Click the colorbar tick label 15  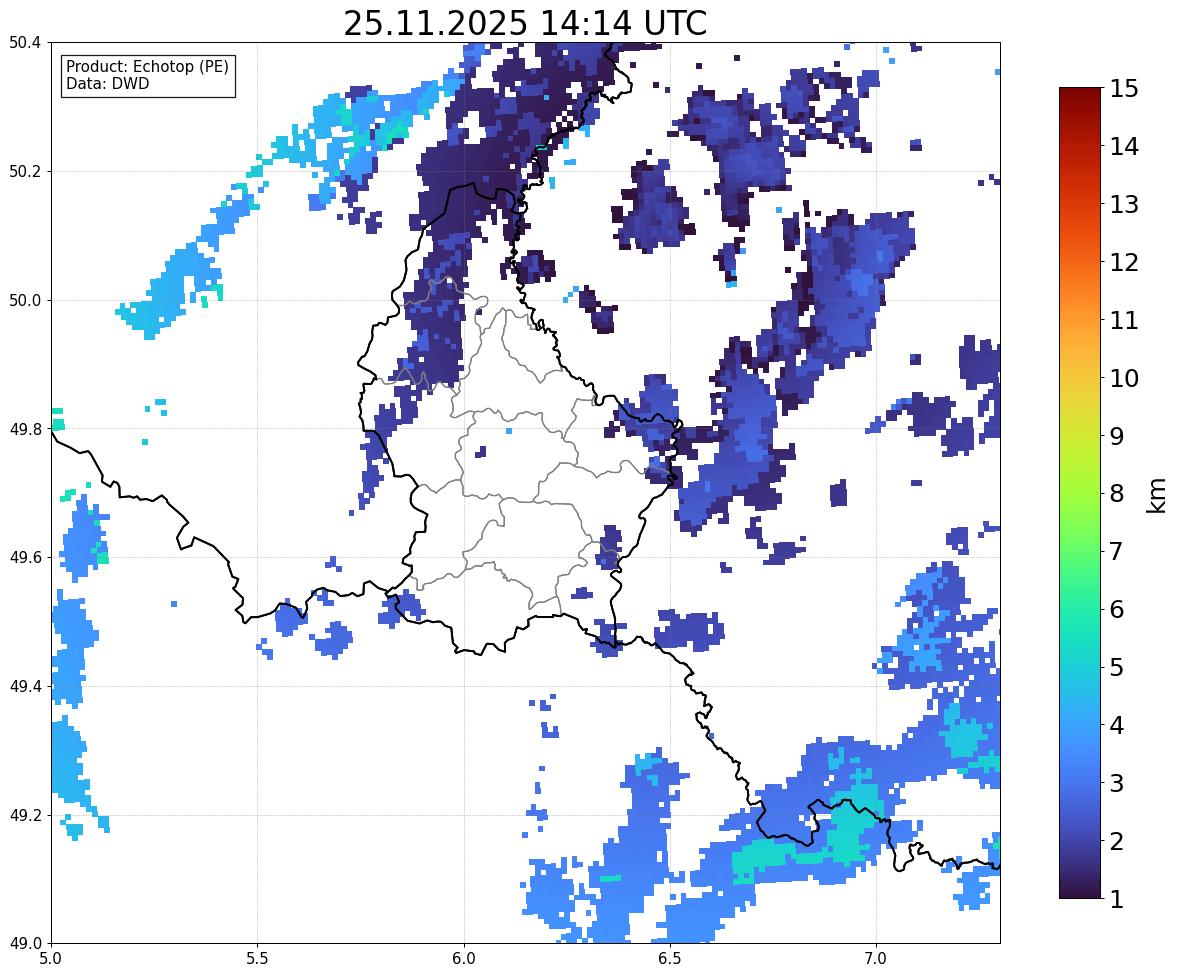(x=1124, y=89)
